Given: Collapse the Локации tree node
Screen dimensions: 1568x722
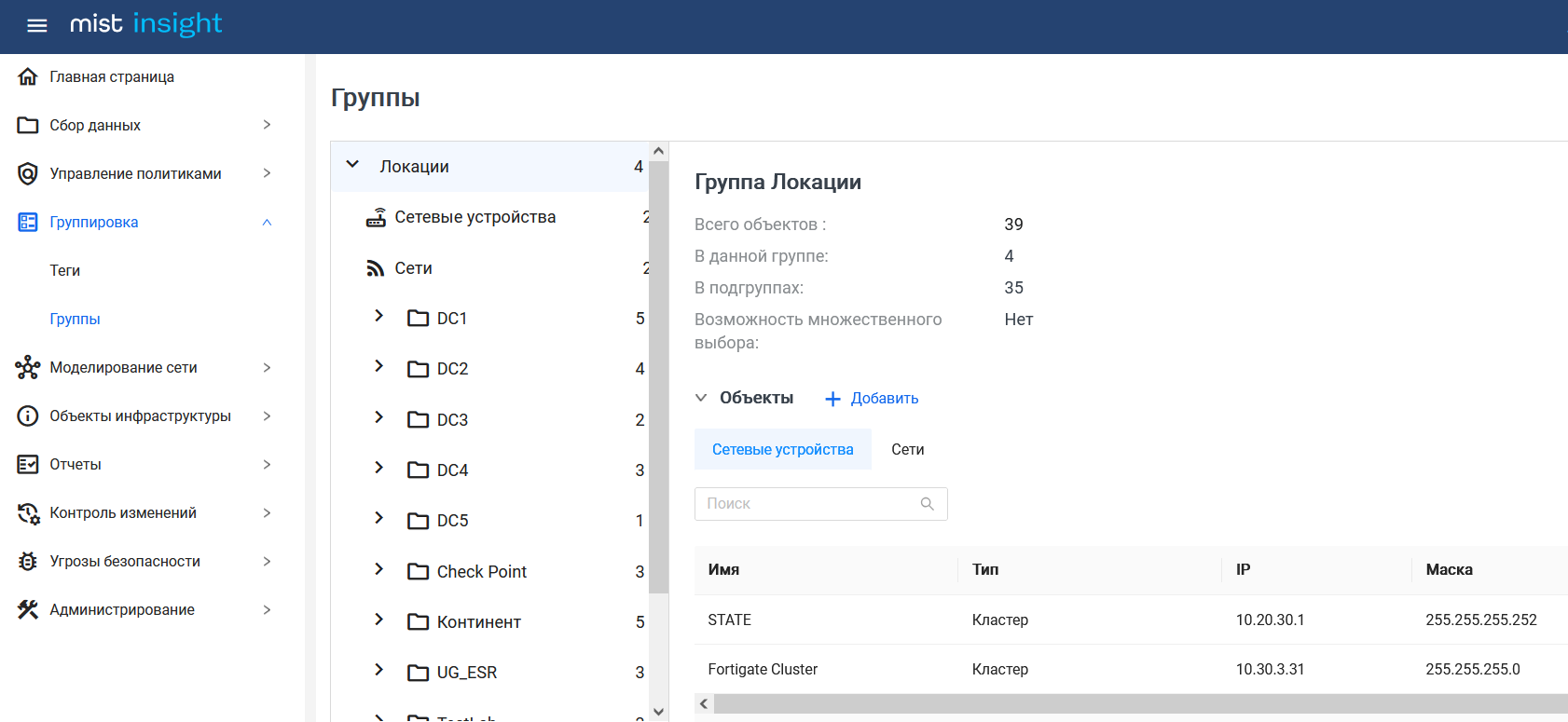Looking at the screenshot, I should tap(352, 165).
